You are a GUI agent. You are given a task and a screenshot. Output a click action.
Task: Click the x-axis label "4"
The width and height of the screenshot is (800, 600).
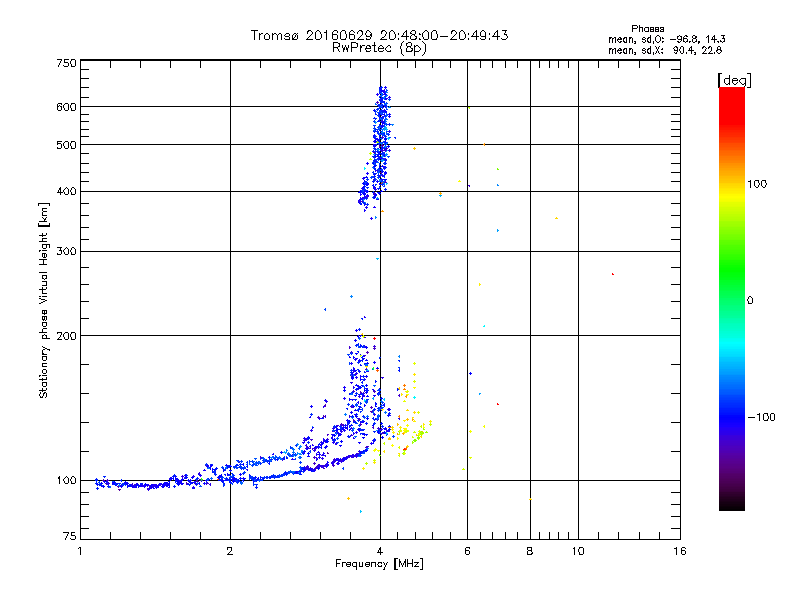coord(380,551)
